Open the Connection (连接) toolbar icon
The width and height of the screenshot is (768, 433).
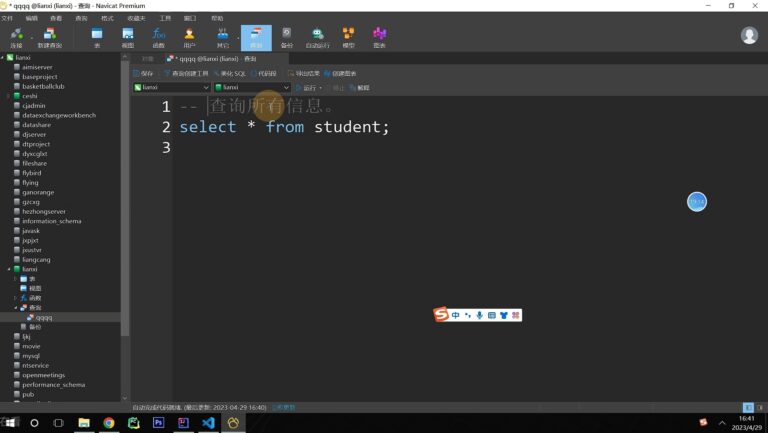(x=16, y=38)
